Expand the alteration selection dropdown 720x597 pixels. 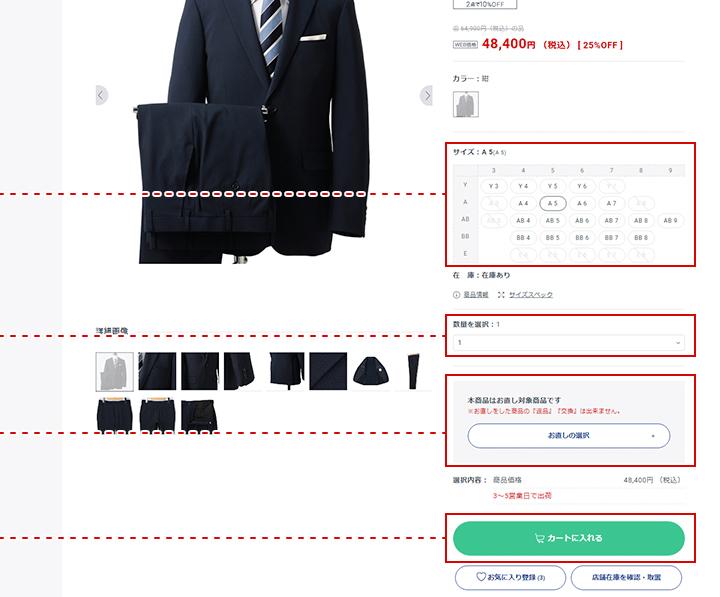pos(569,436)
